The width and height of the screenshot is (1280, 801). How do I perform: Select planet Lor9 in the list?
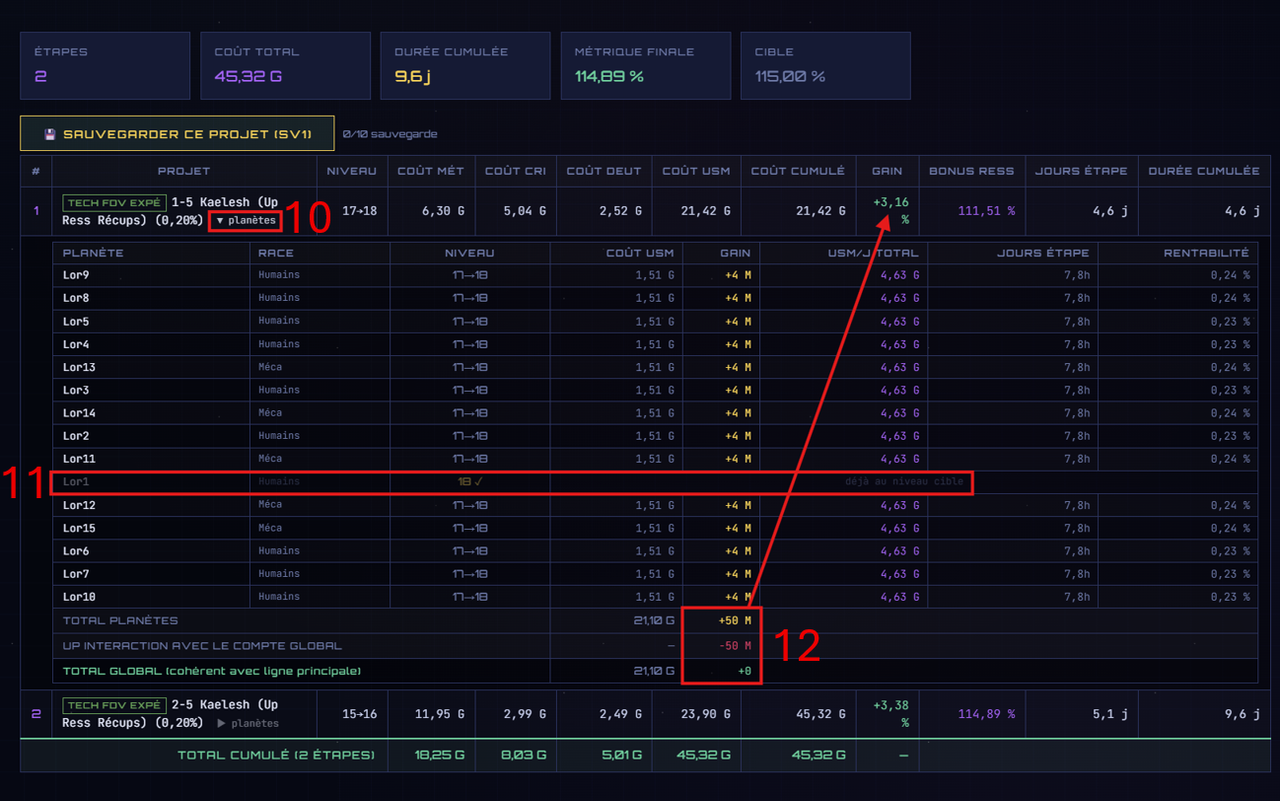click(76, 275)
